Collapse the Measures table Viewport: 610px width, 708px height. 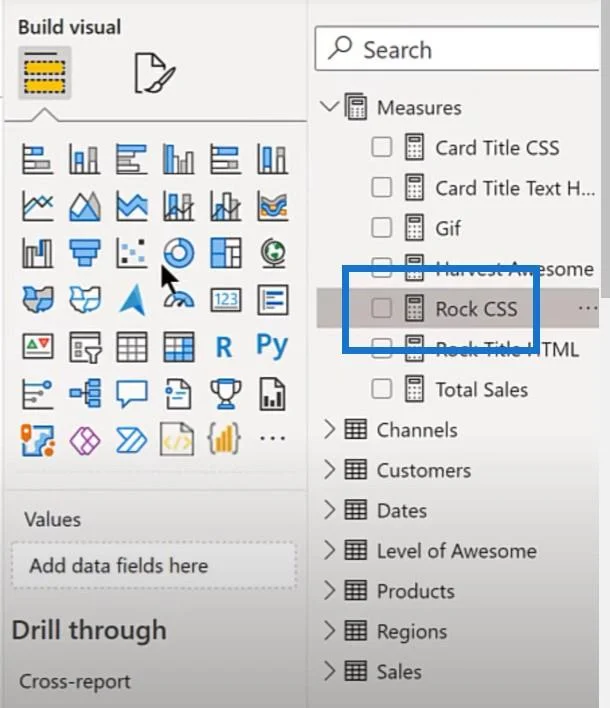point(329,107)
